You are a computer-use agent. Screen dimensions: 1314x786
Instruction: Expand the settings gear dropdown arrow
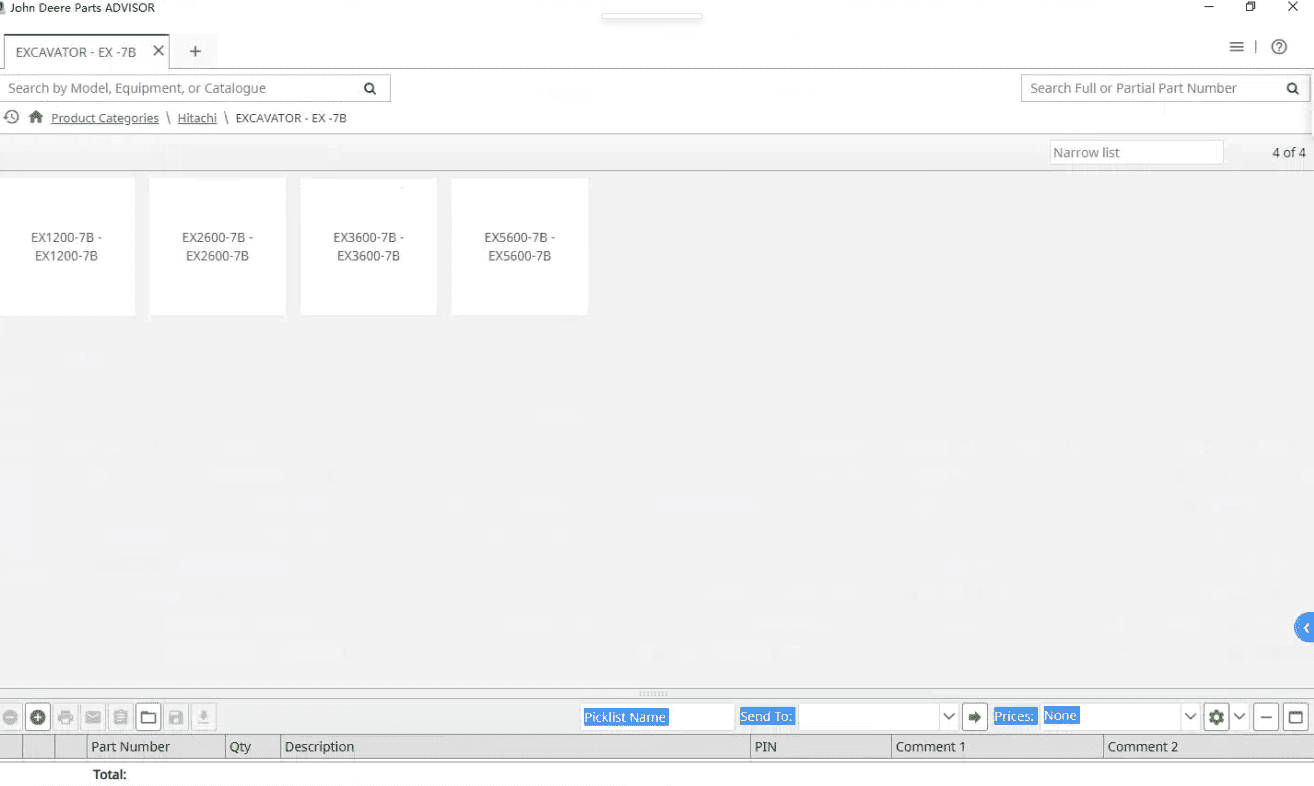click(1240, 717)
